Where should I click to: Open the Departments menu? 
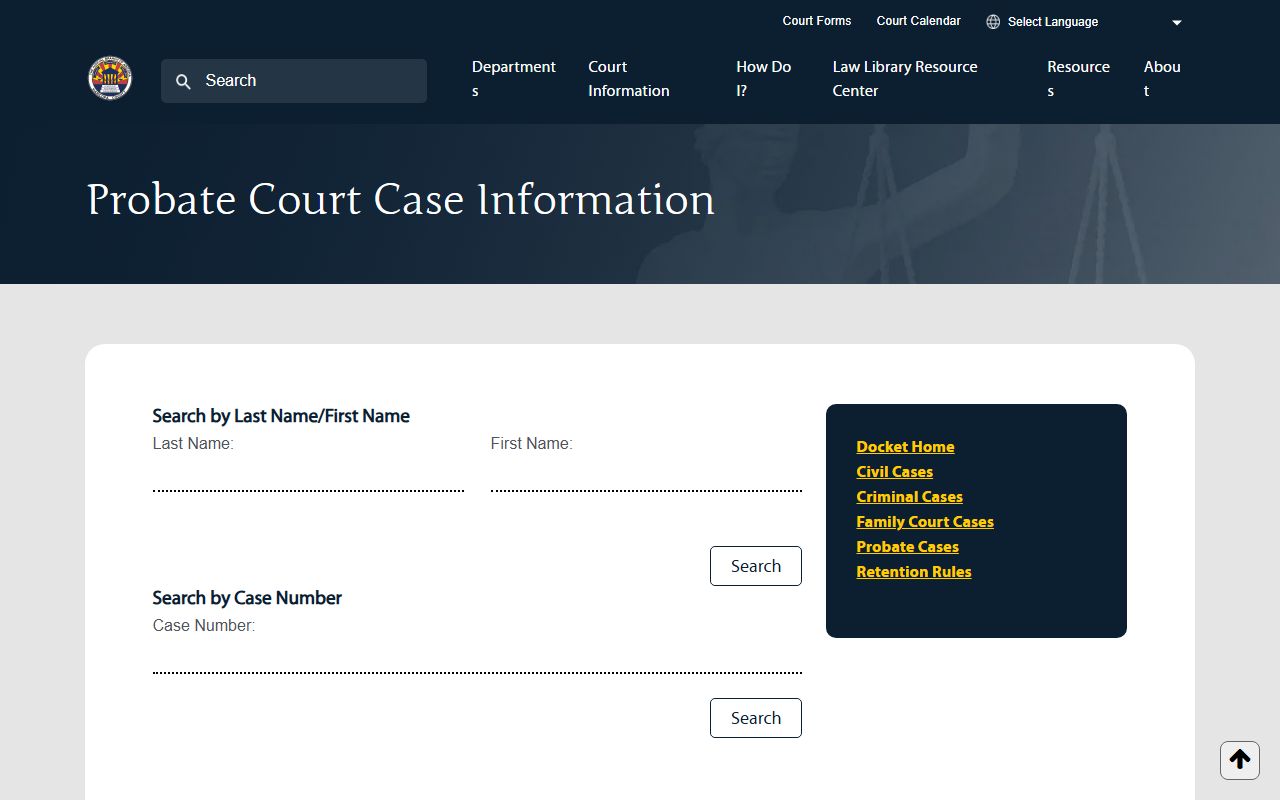514,79
